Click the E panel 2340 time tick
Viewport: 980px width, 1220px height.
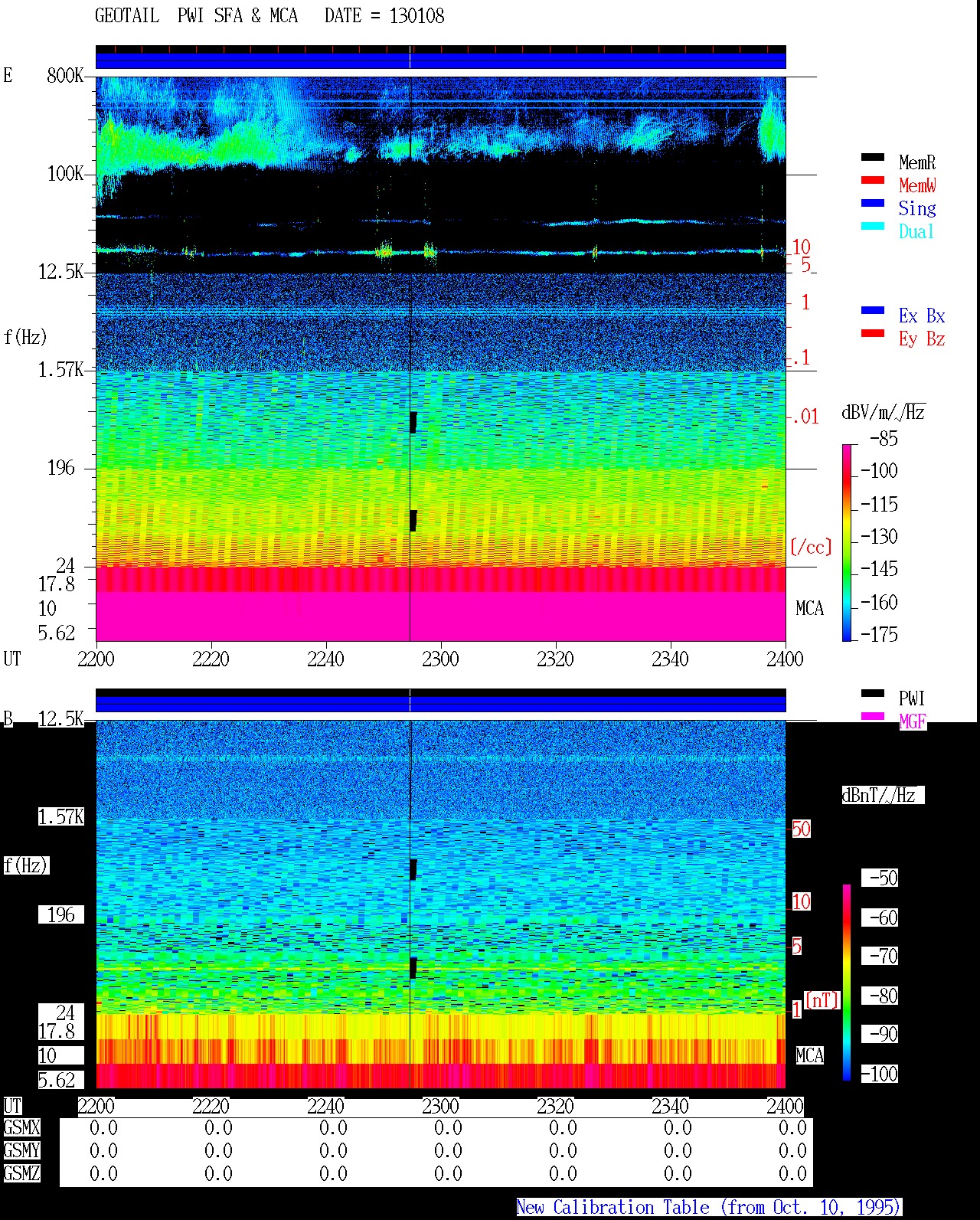pyautogui.click(x=670, y=659)
